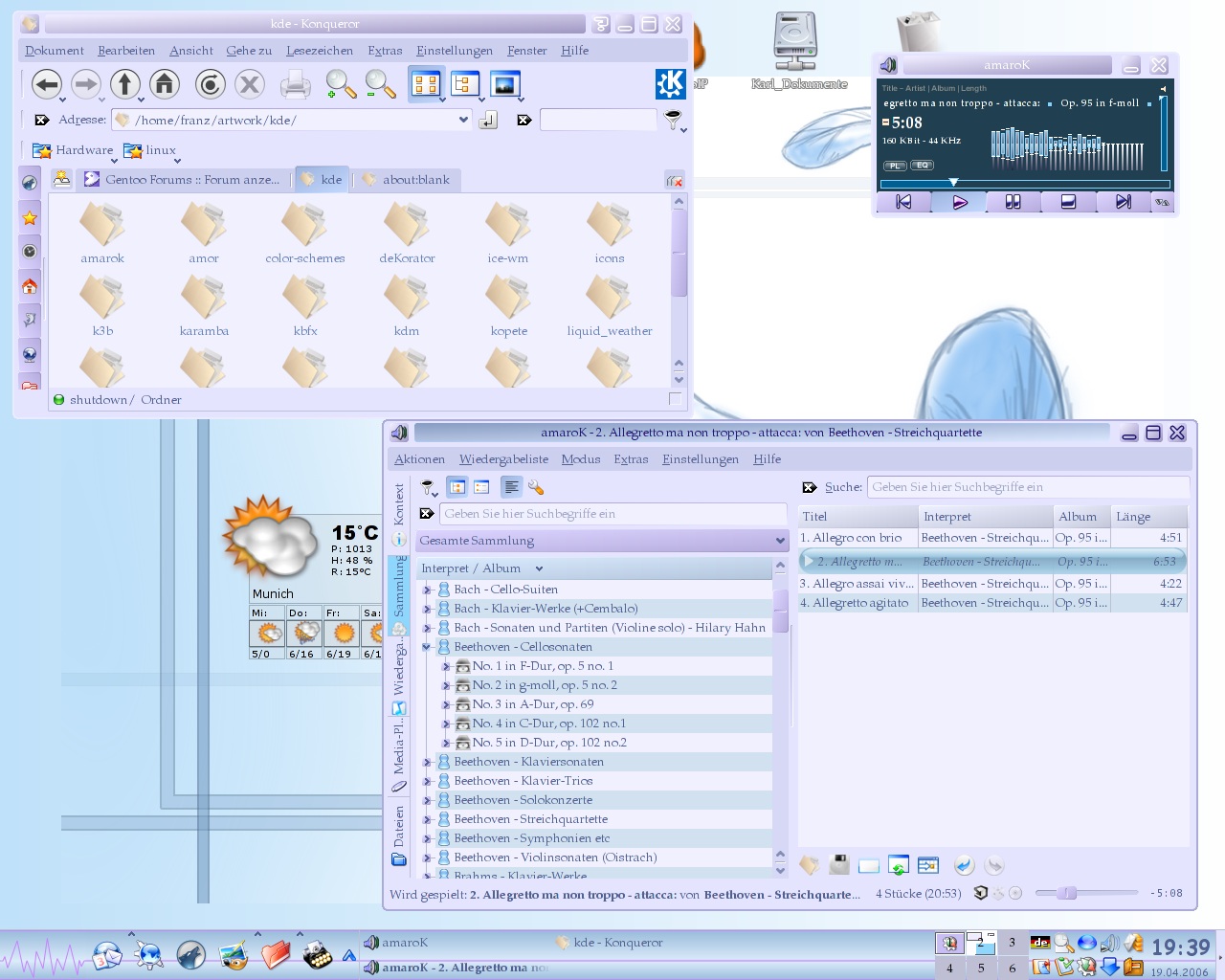This screenshot has height=980, width=1225.
Task: Print the document from Konqueror toolbar
Action: tap(295, 85)
